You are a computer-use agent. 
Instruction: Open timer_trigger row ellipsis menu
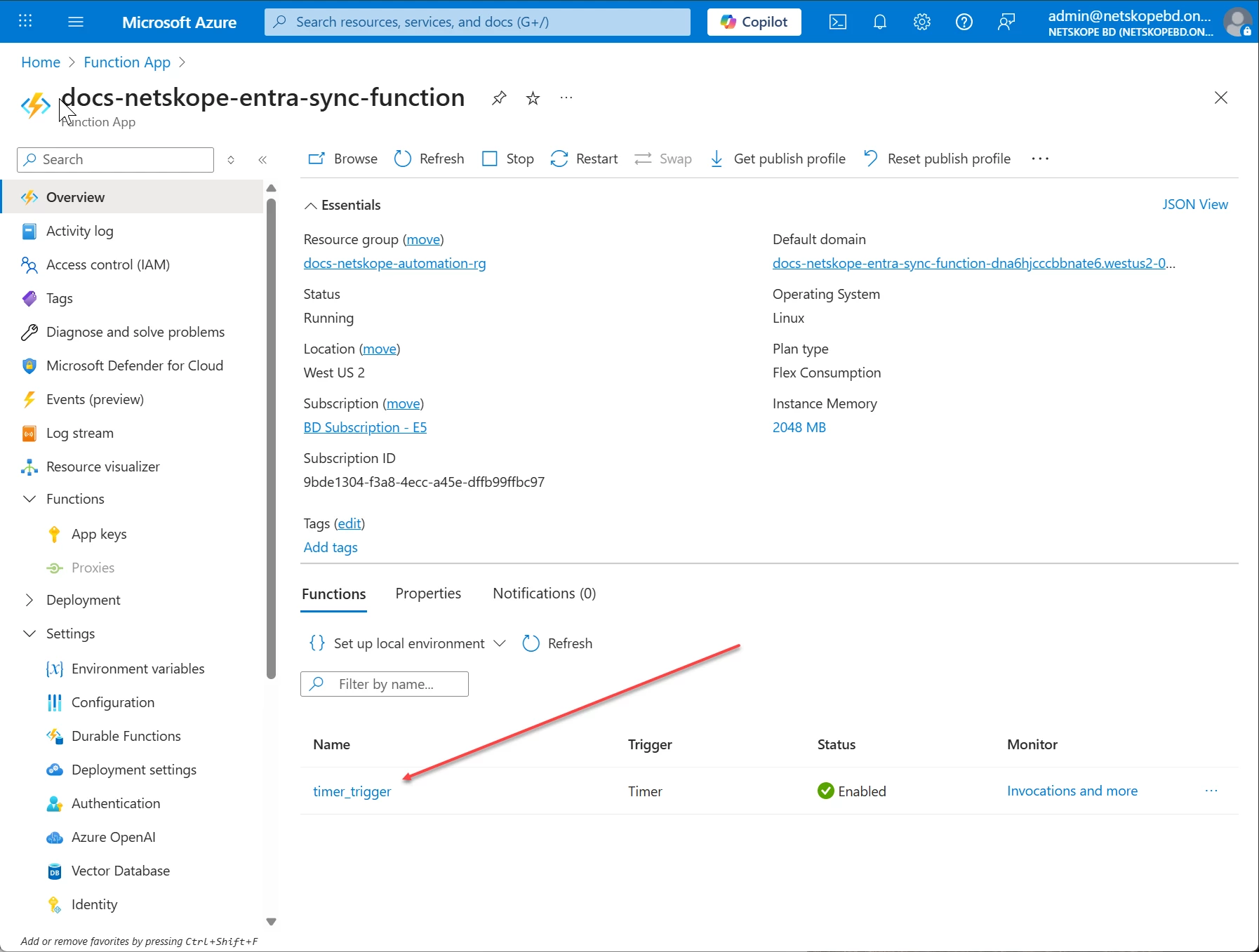click(1211, 791)
